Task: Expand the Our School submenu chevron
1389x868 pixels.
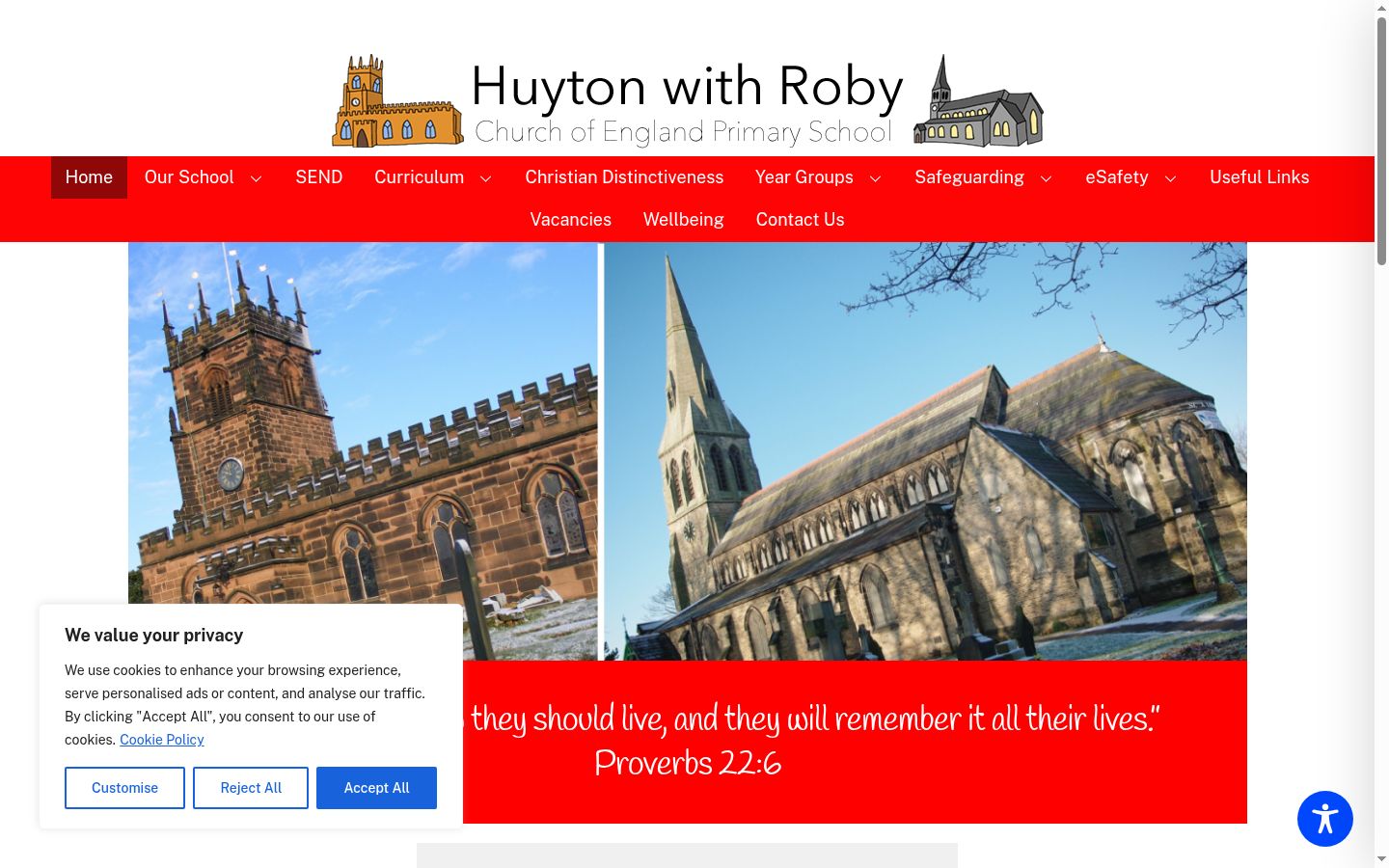Action: pos(256,178)
